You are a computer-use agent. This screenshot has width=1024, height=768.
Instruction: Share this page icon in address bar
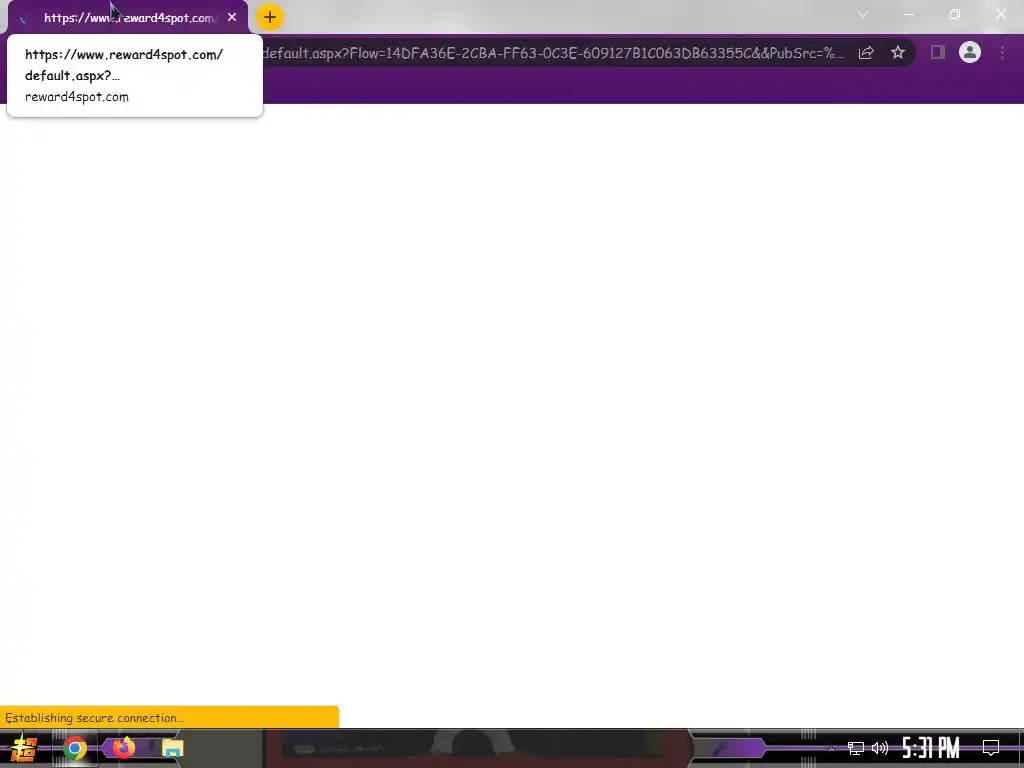866,53
